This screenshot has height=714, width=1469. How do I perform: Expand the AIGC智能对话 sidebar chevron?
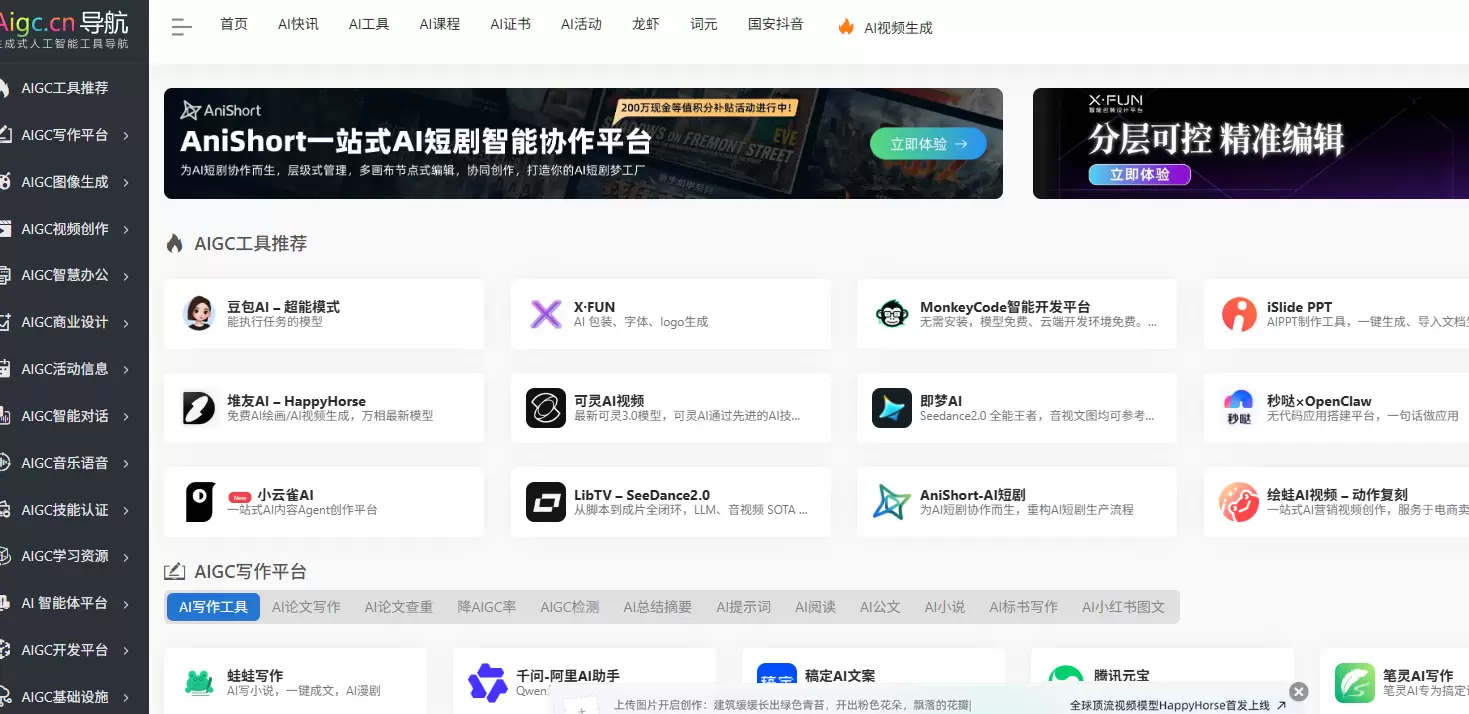(127, 417)
